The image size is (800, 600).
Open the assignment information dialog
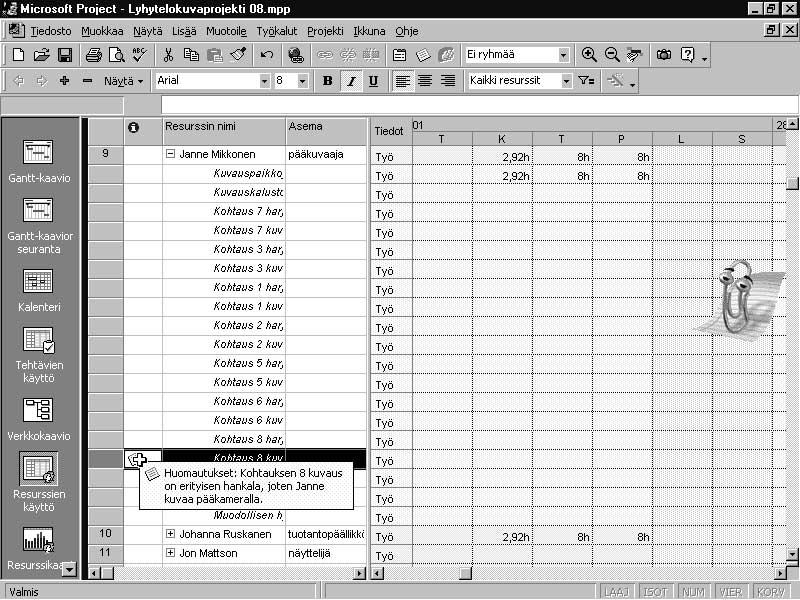click(x=399, y=55)
